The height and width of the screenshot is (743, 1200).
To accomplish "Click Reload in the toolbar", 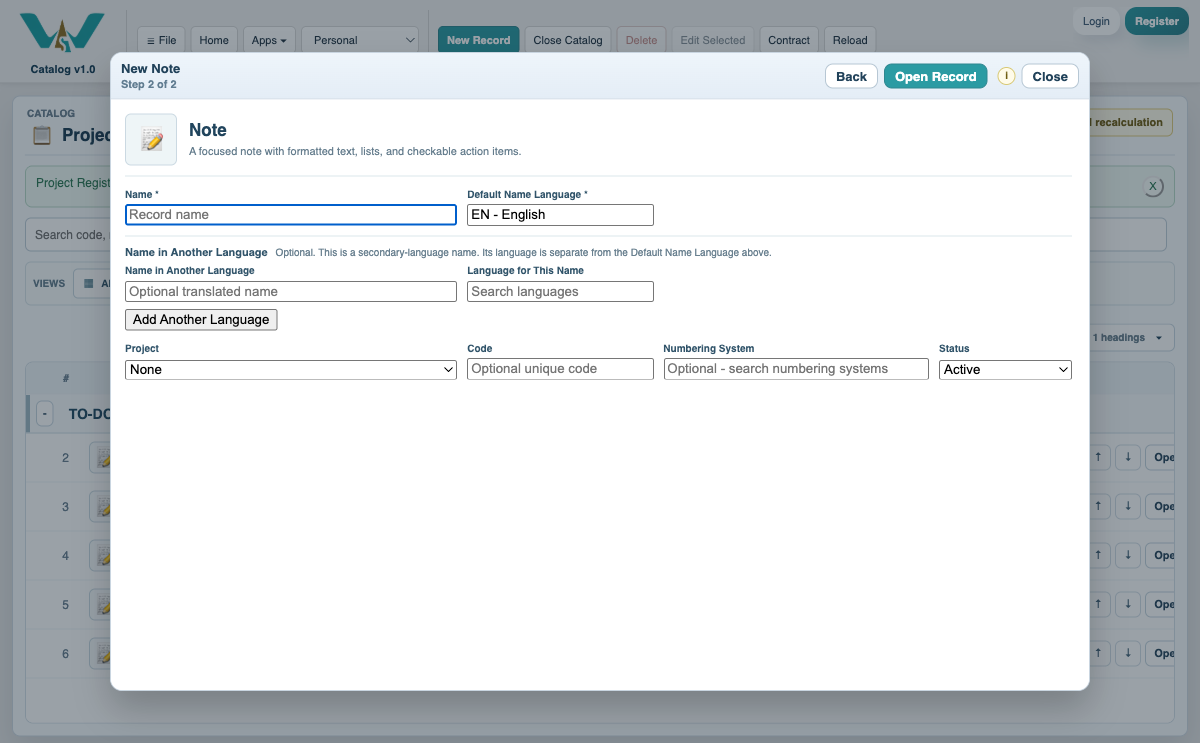I will 850,40.
